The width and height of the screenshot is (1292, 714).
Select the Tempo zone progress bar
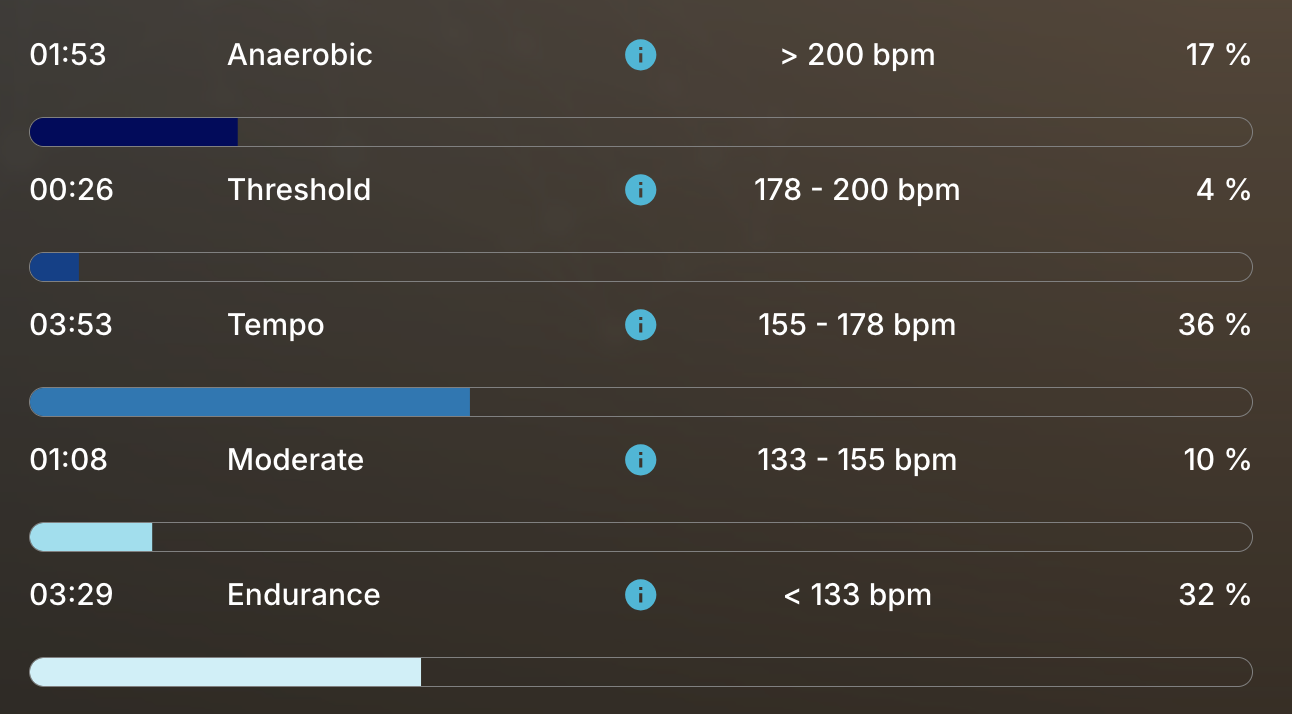pyautogui.click(x=640, y=402)
